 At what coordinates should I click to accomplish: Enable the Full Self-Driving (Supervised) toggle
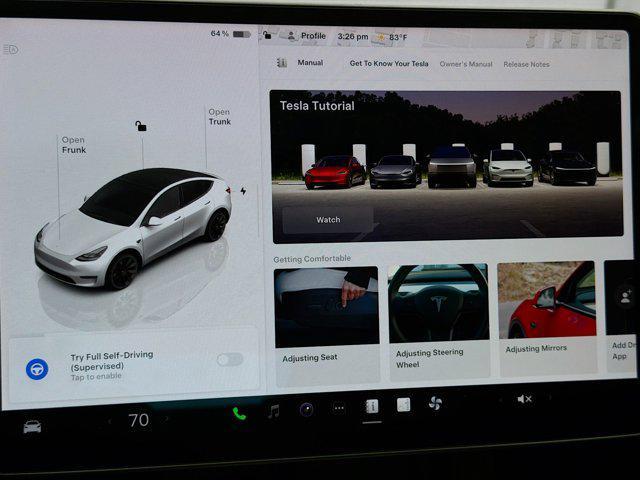click(230, 360)
